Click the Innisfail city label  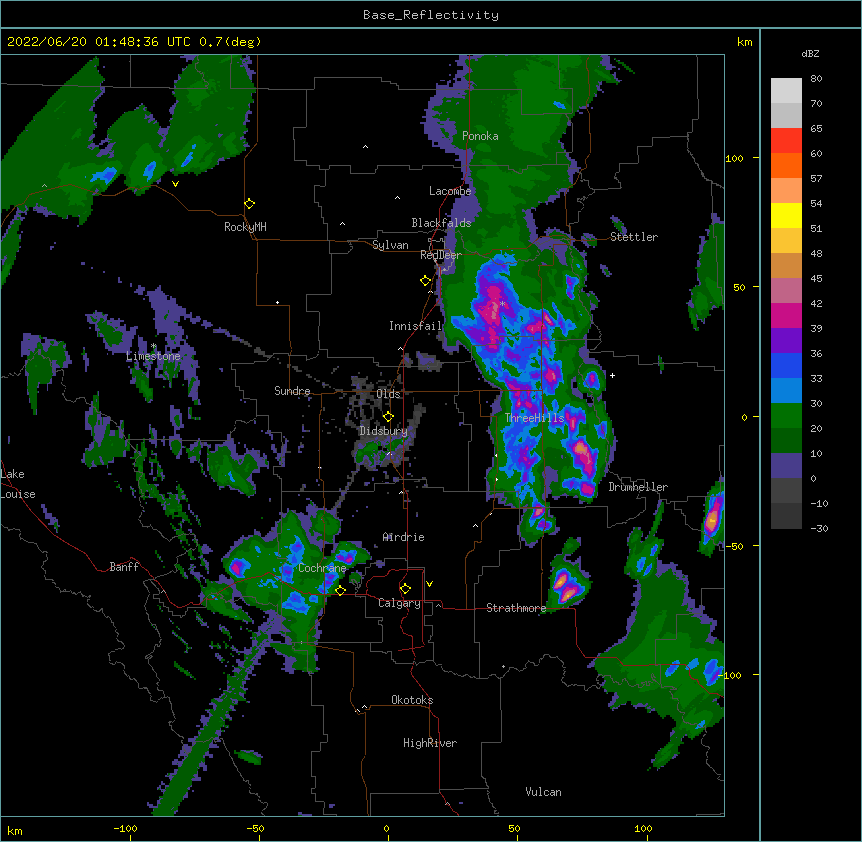click(x=415, y=326)
